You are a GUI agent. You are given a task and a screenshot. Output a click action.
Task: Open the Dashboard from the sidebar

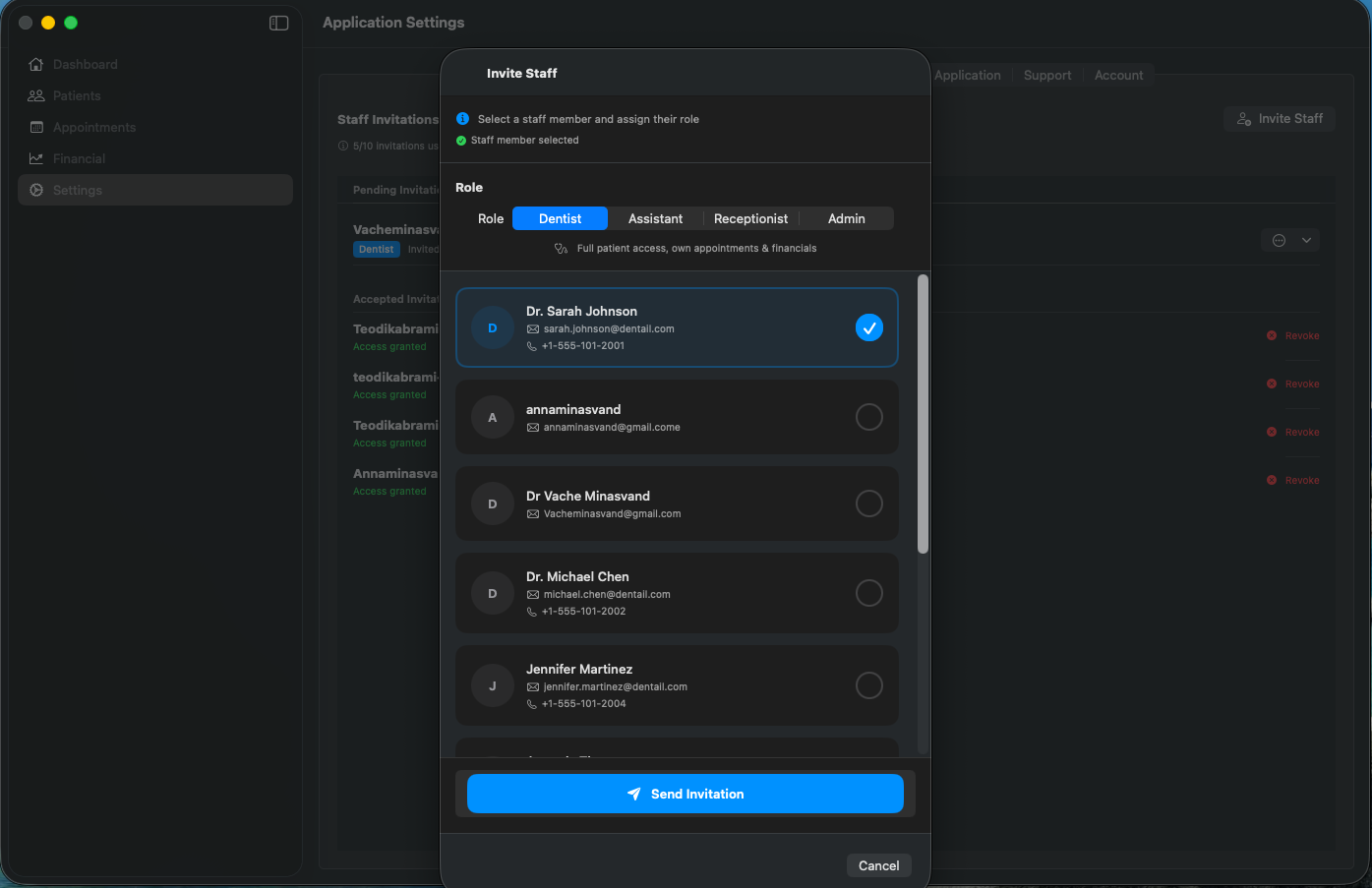(x=37, y=64)
